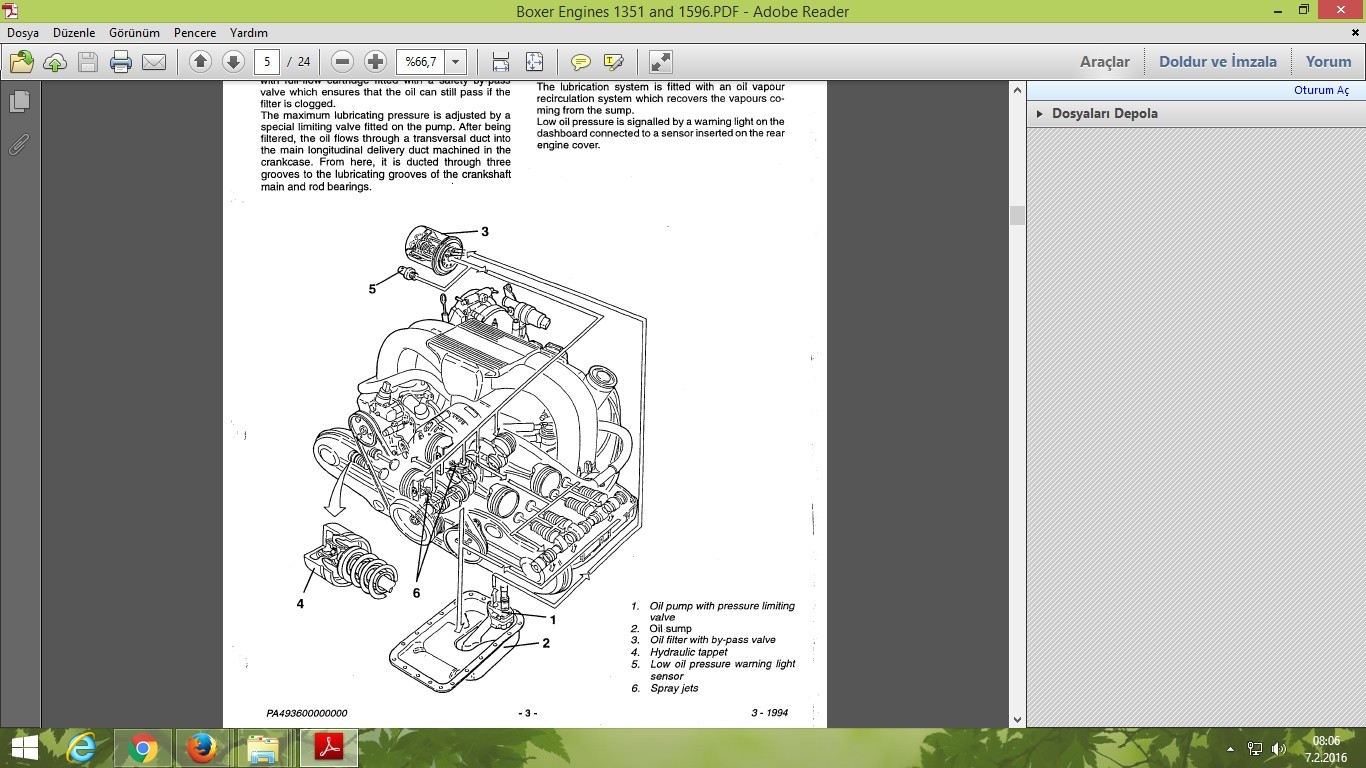Open the Dosya menu
This screenshot has width=1366, height=768.
(x=23, y=33)
